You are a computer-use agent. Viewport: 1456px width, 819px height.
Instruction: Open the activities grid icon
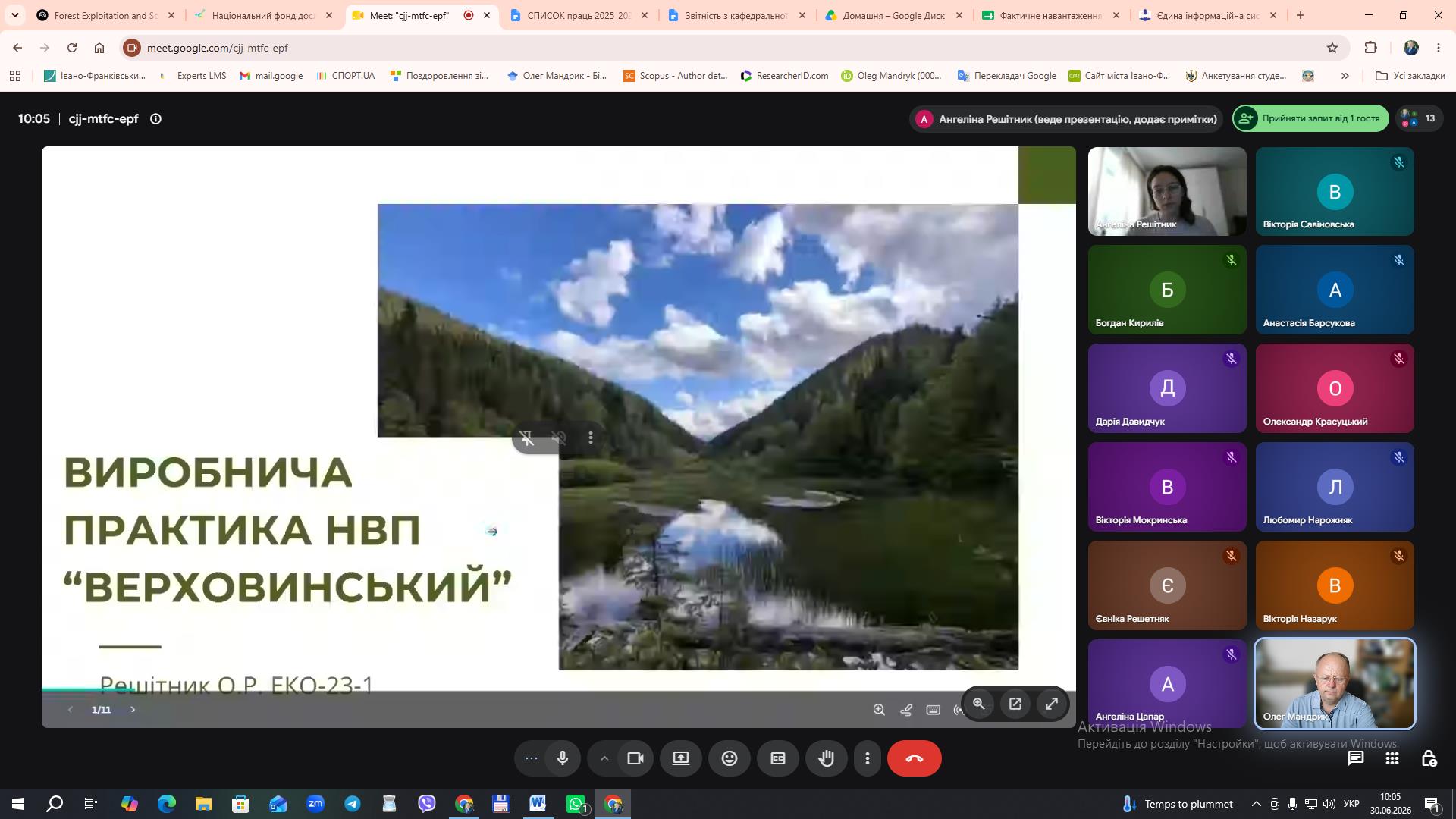coord(1392,758)
